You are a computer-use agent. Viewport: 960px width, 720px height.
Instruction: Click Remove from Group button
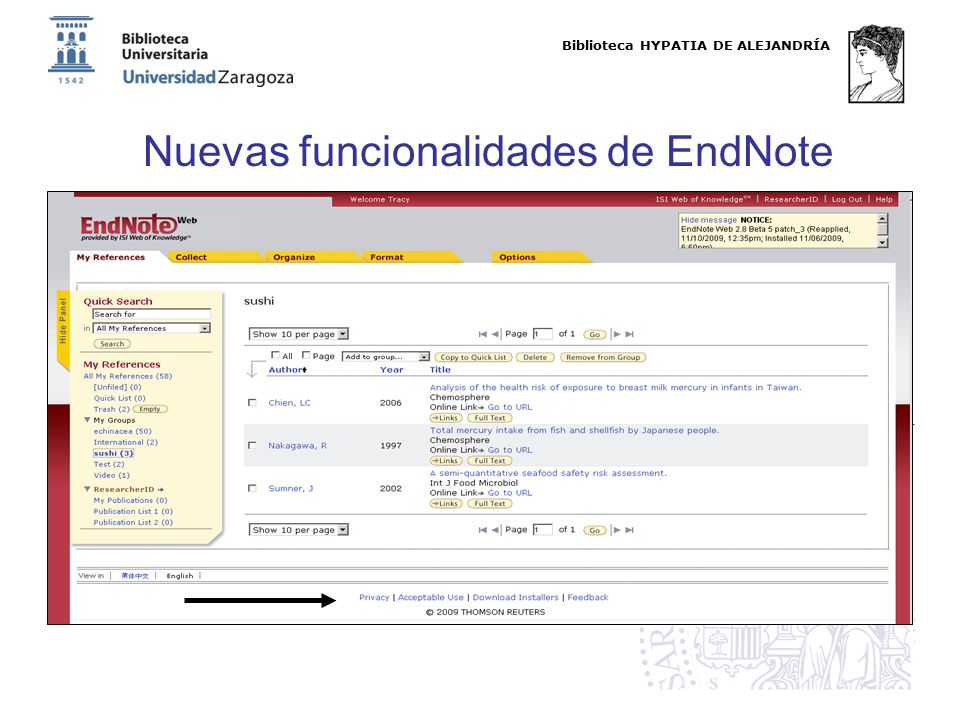pyautogui.click(x=603, y=358)
